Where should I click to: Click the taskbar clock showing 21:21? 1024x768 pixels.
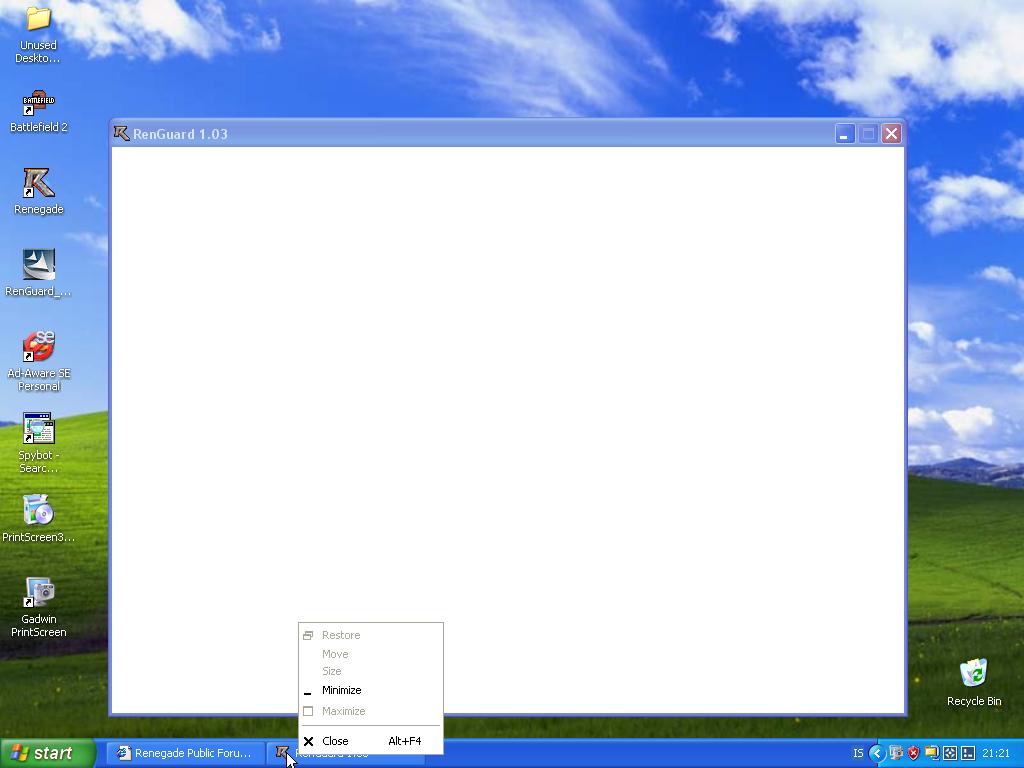coord(995,753)
